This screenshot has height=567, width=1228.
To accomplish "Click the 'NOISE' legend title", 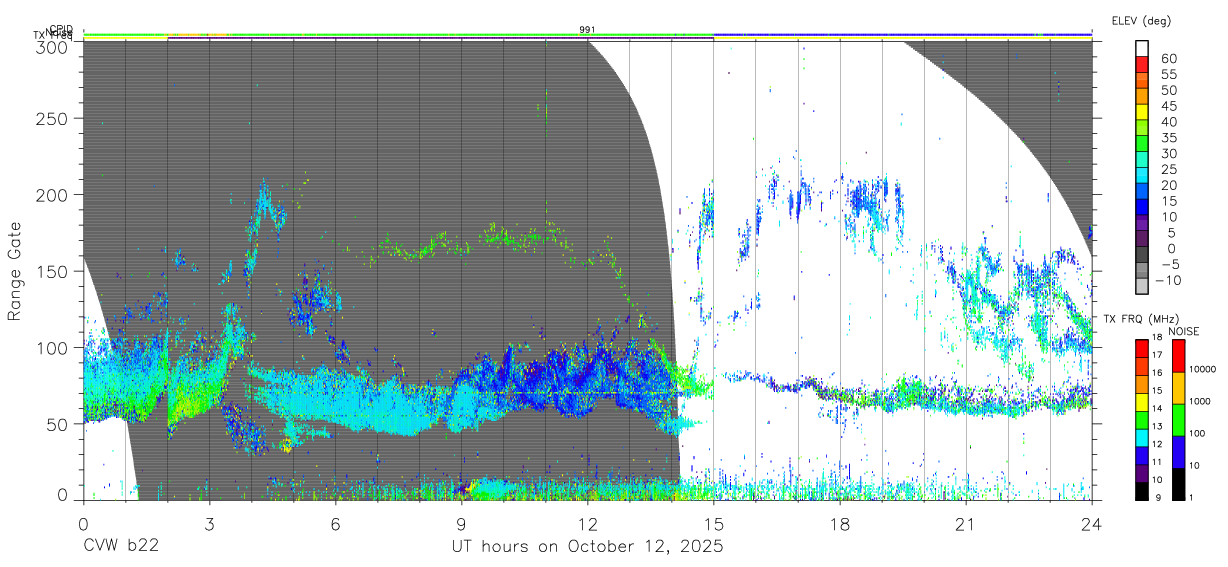I will (x=1183, y=331).
